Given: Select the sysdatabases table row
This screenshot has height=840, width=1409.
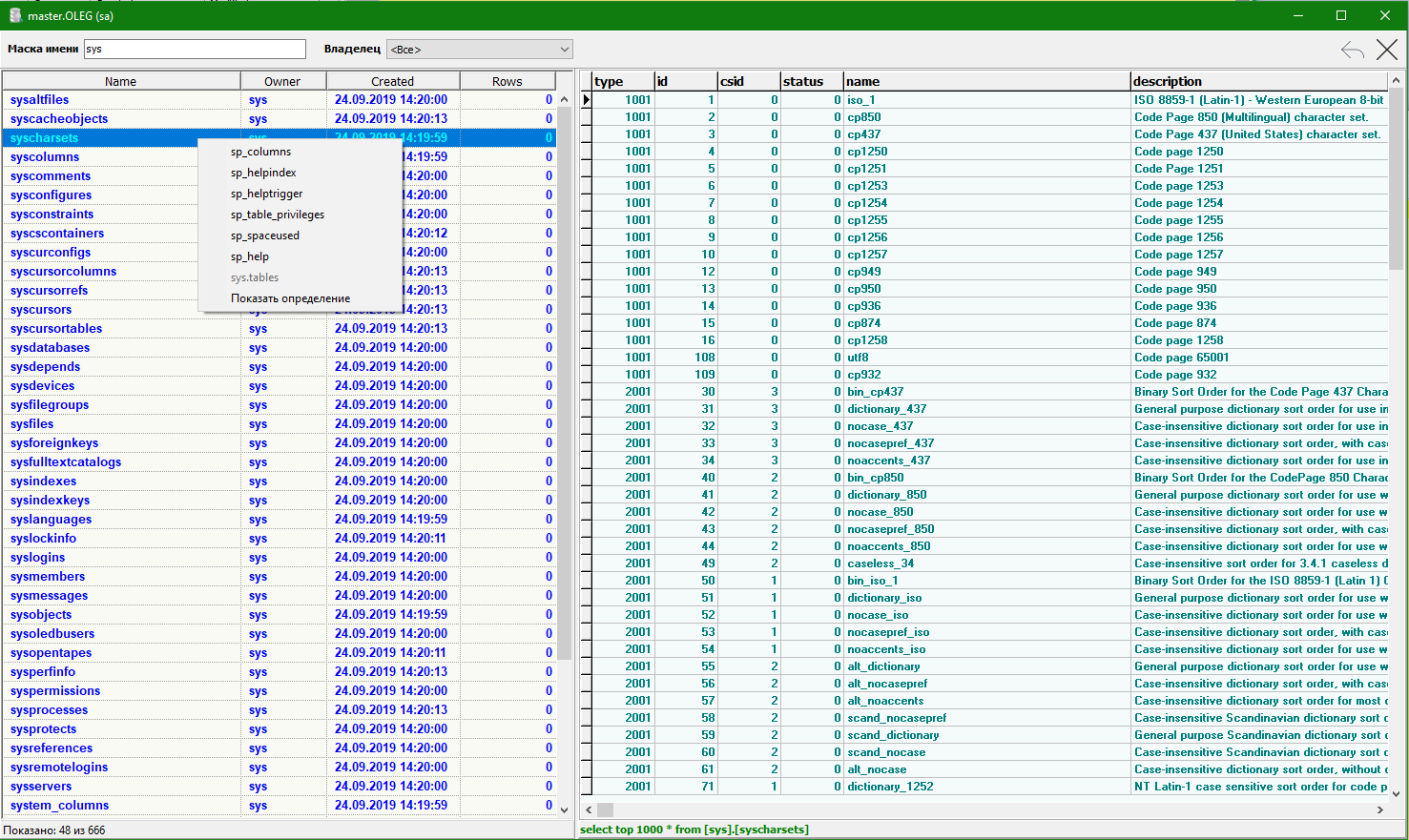Looking at the screenshot, I should [x=50, y=348].
